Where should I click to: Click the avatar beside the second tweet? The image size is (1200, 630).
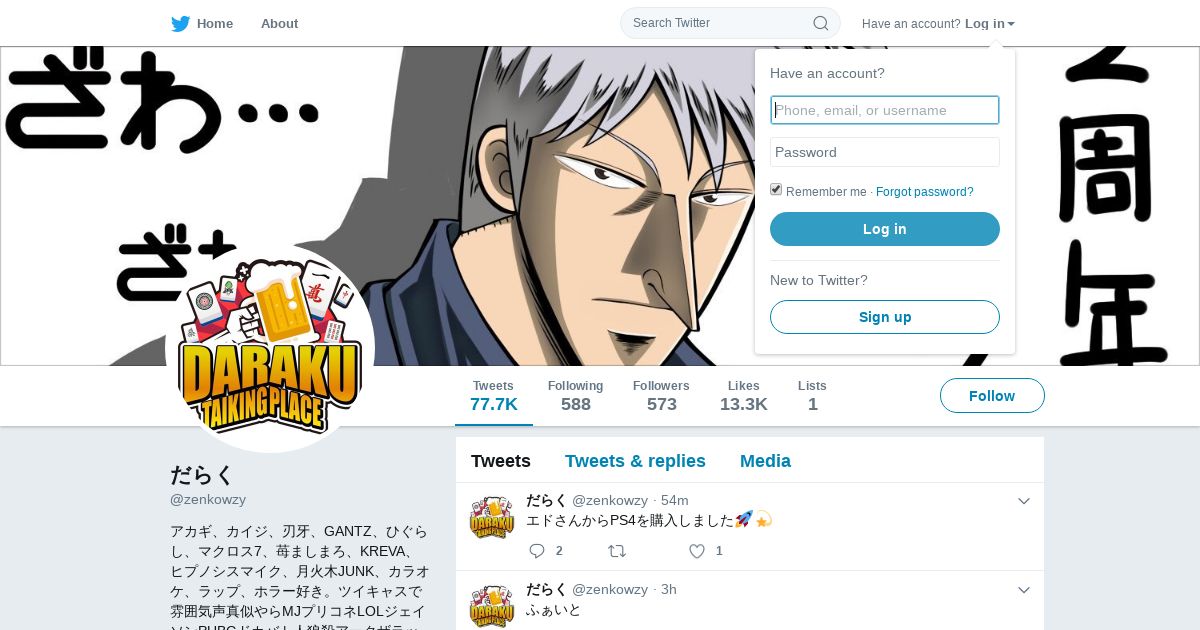[492, 606]
